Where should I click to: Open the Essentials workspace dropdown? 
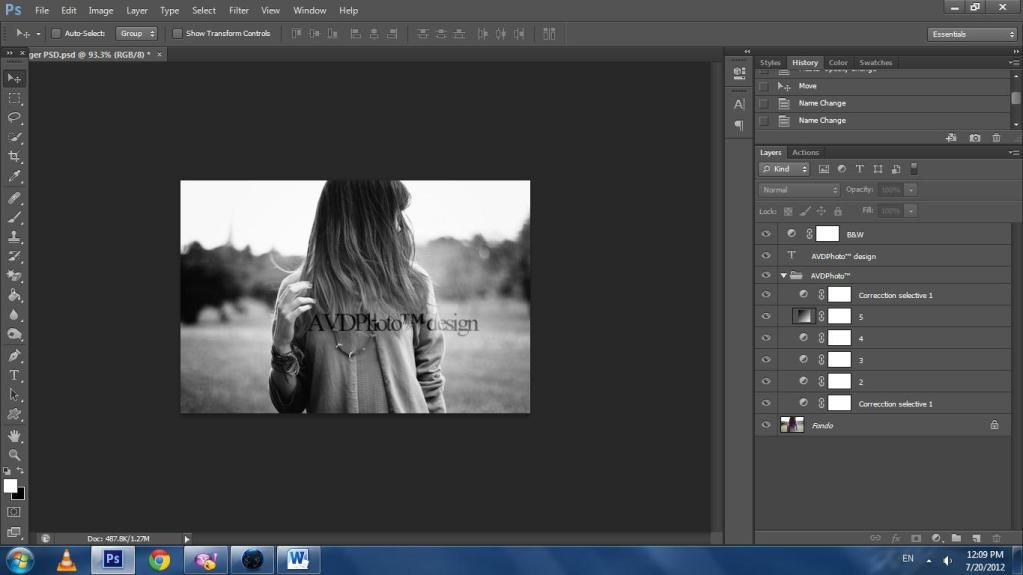tap(972, 34)
